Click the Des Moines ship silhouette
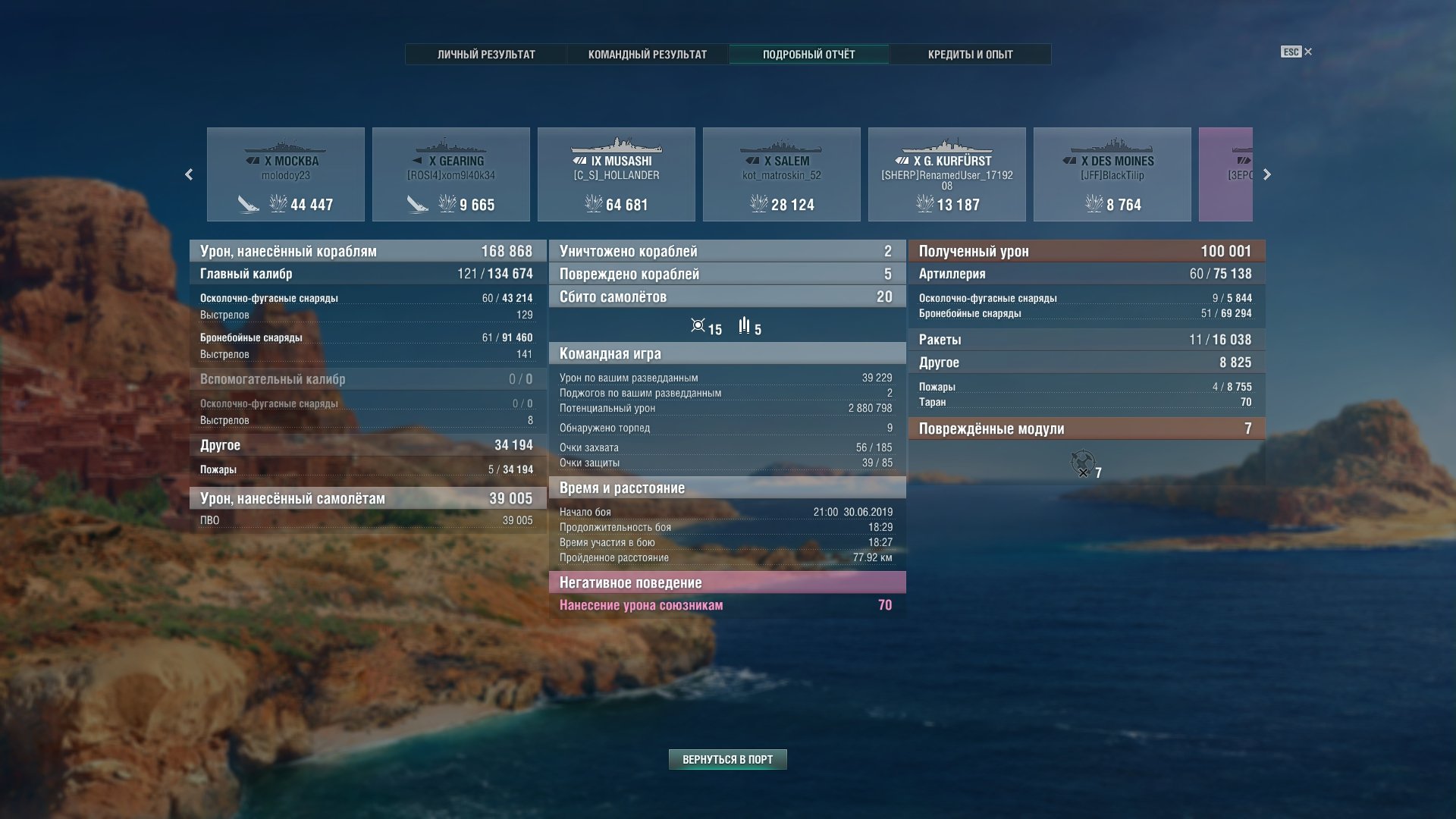This screenshot has height=819, width=1456. tap(1112, 146)
